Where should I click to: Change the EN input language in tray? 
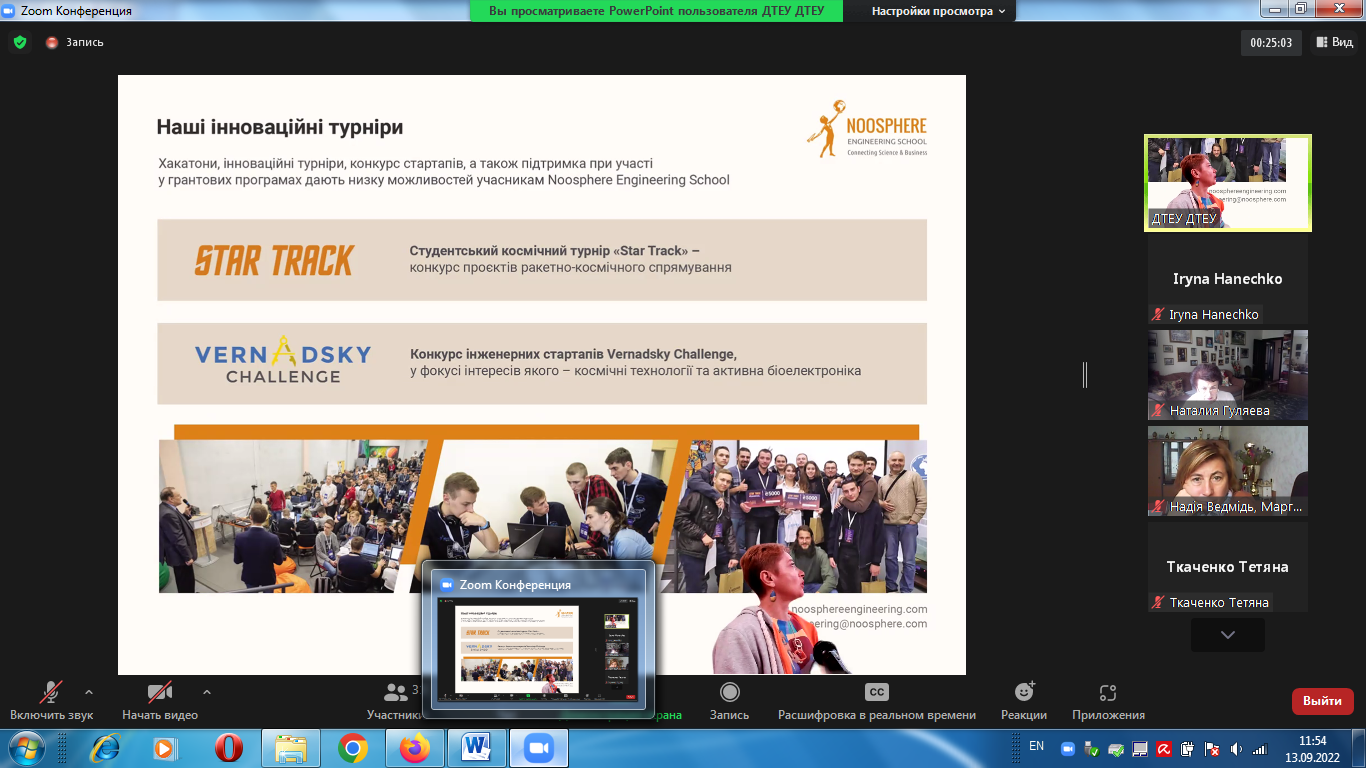tap(1036, 746)
